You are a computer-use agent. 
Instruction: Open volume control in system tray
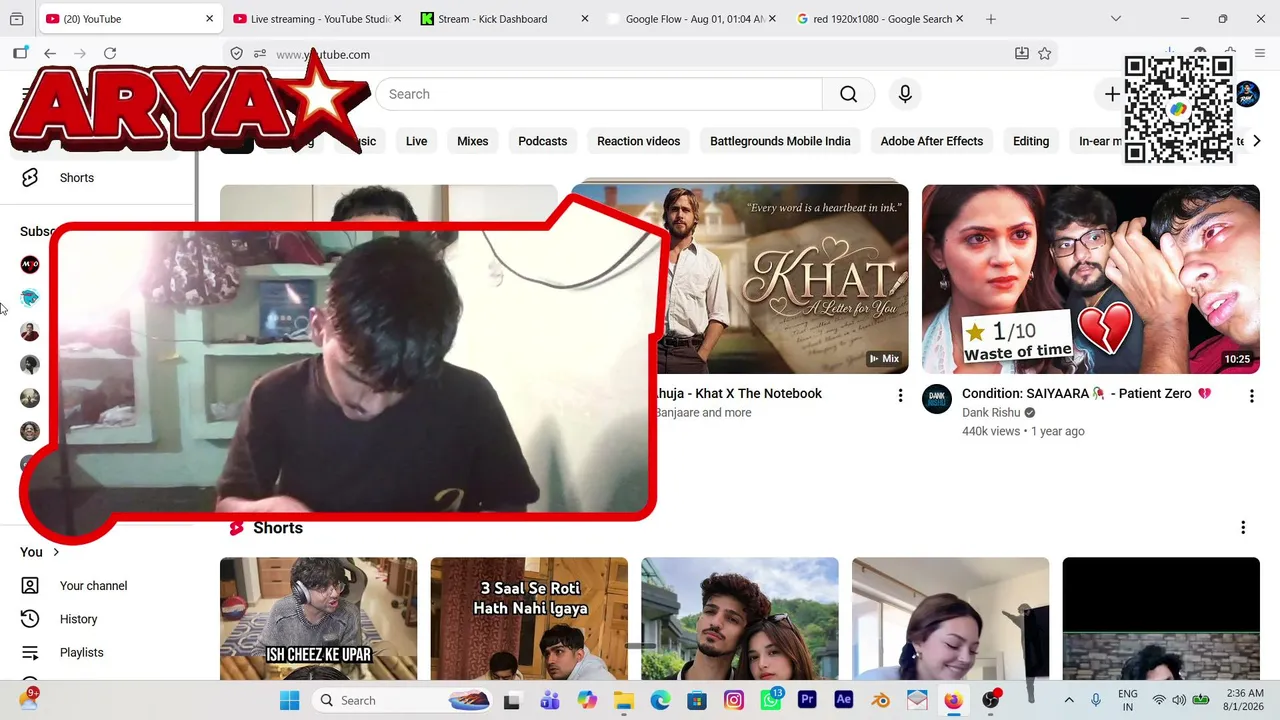1179,700
